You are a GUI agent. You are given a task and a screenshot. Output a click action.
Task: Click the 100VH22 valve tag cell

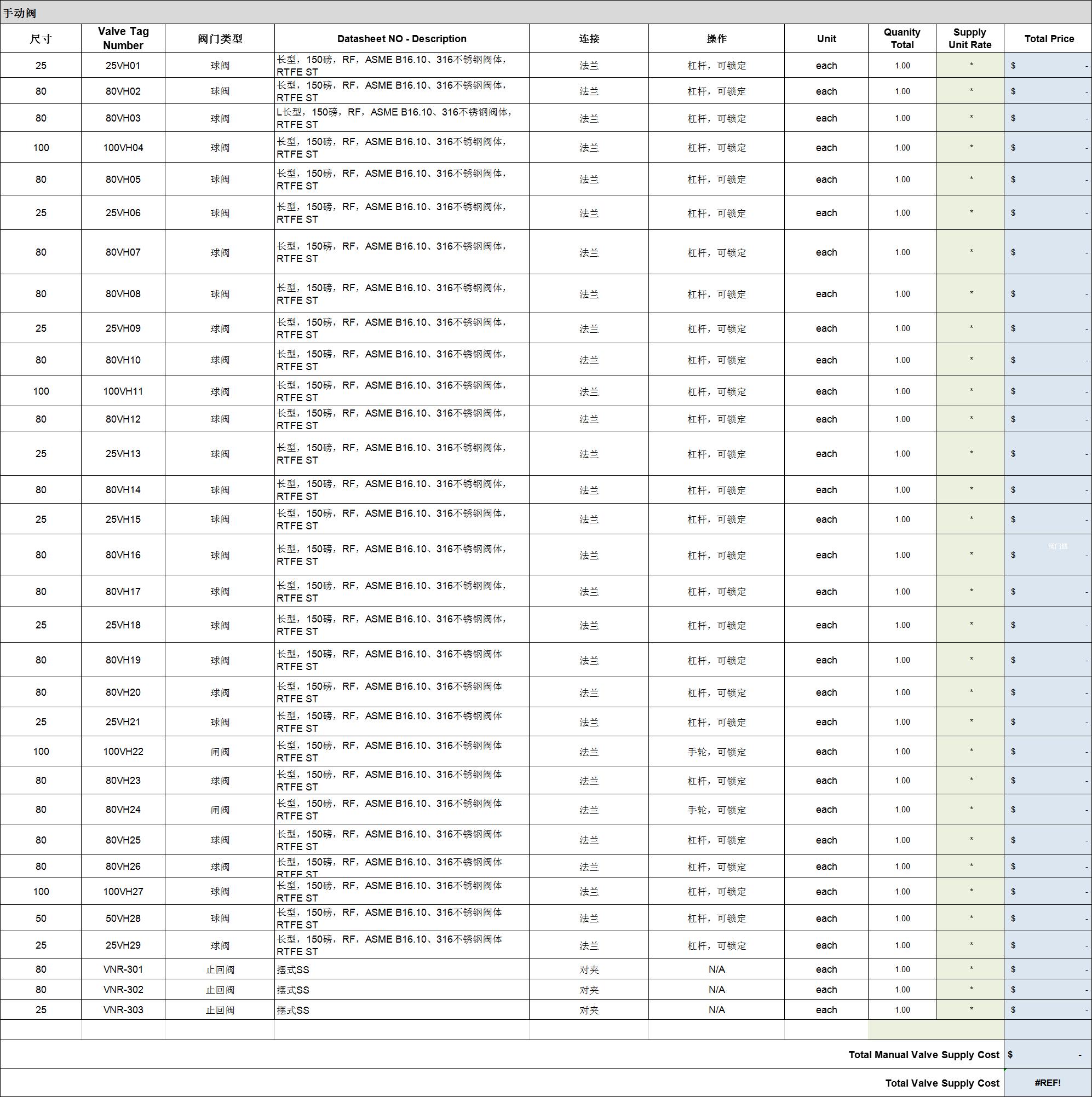(123, 751)
